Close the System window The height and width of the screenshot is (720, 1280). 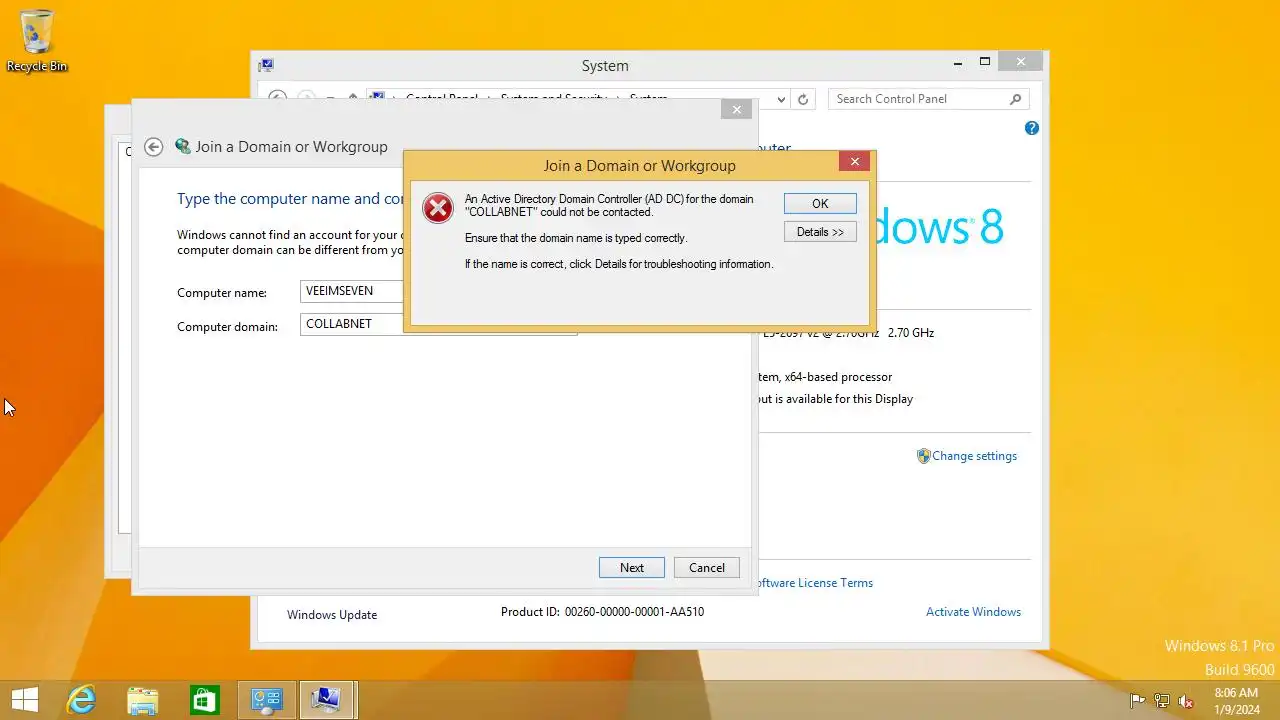pyautogui.click(x=1020, y=62)
